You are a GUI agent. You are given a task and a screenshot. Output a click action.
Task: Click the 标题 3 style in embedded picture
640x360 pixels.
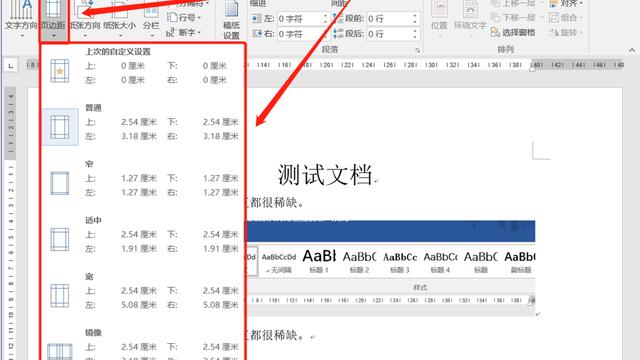(400, 261)
